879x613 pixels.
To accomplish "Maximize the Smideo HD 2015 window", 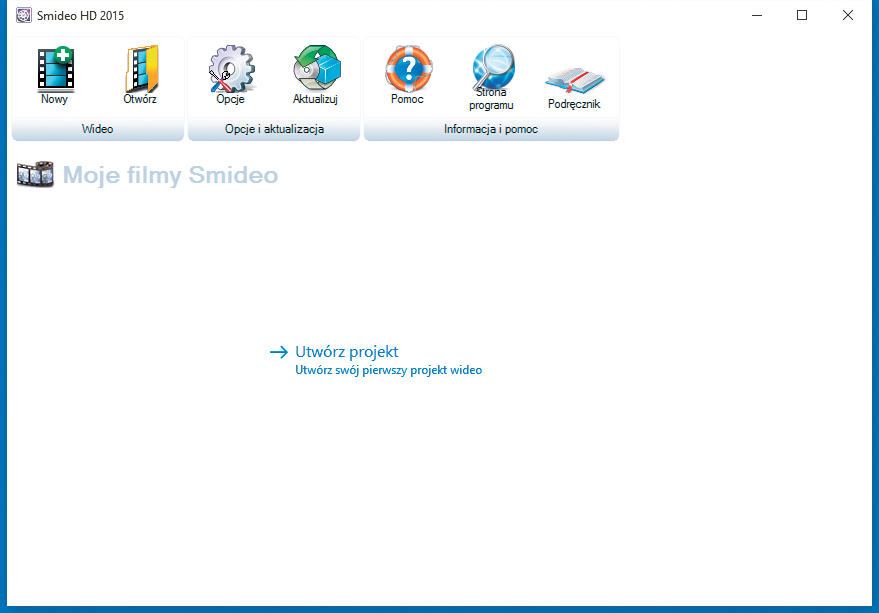I will tap(802, 15).
